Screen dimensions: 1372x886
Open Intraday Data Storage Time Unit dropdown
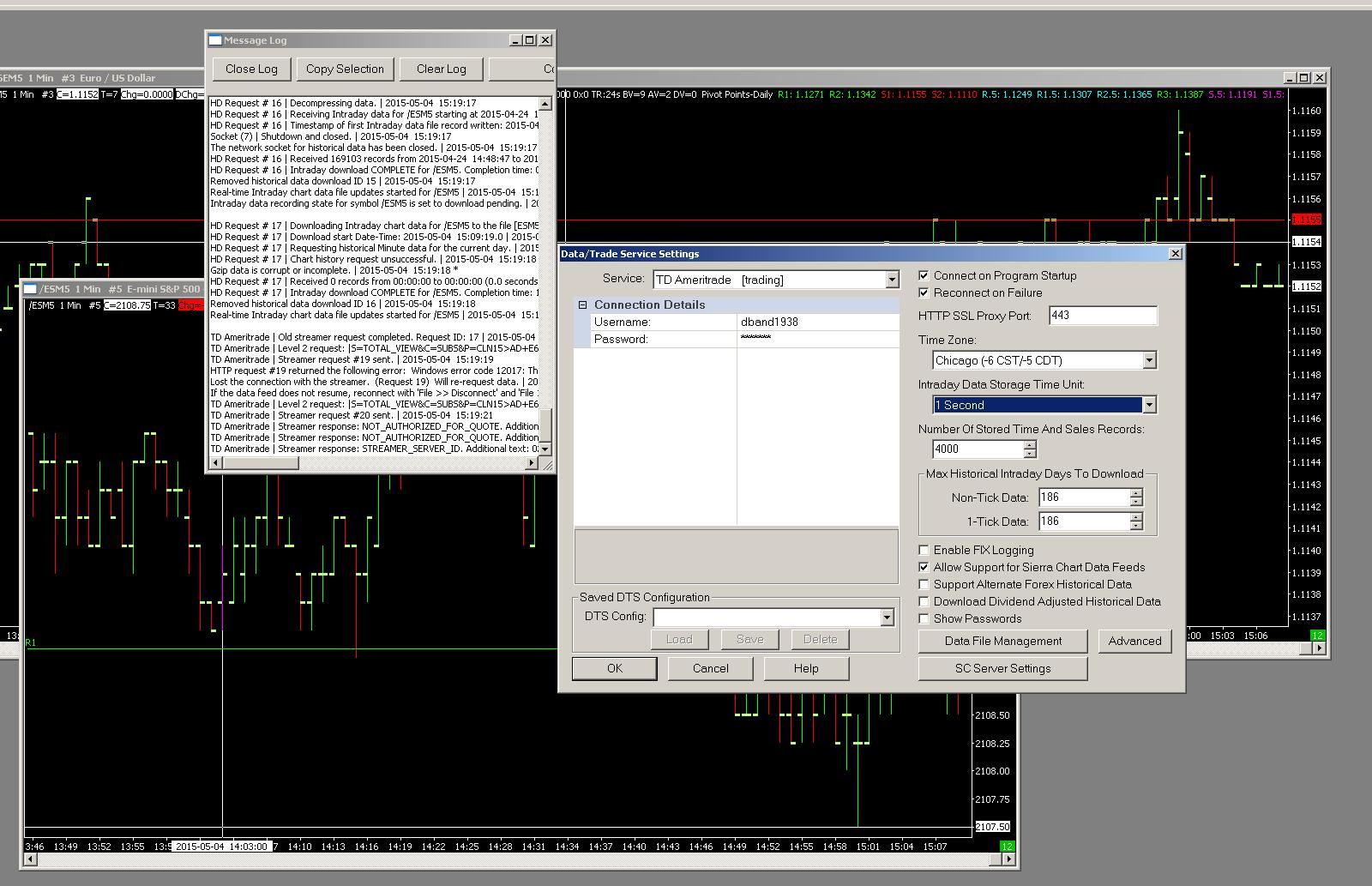pyautogui.click(x=1149, y=405)
